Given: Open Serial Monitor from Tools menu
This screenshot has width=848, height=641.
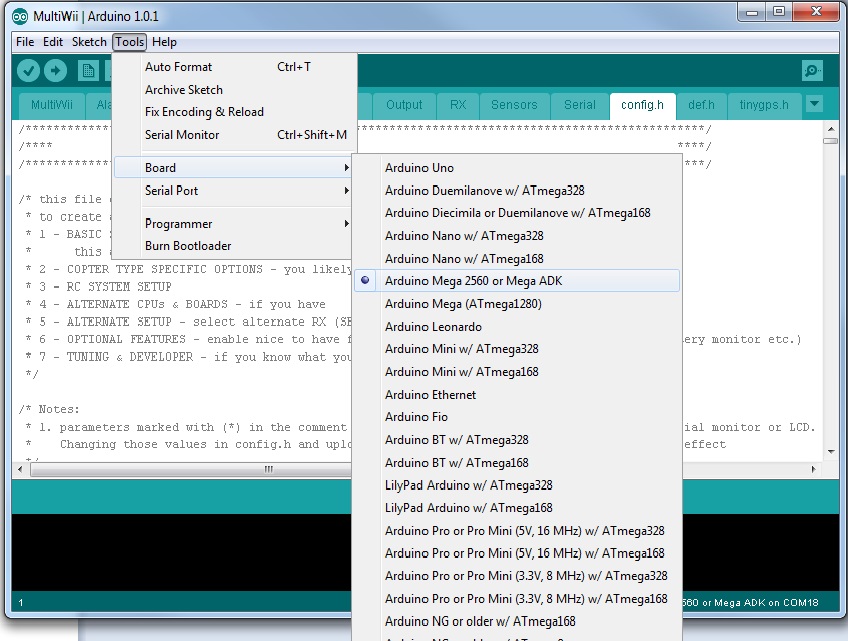Looking at the screenshot, I should [234, 134].
